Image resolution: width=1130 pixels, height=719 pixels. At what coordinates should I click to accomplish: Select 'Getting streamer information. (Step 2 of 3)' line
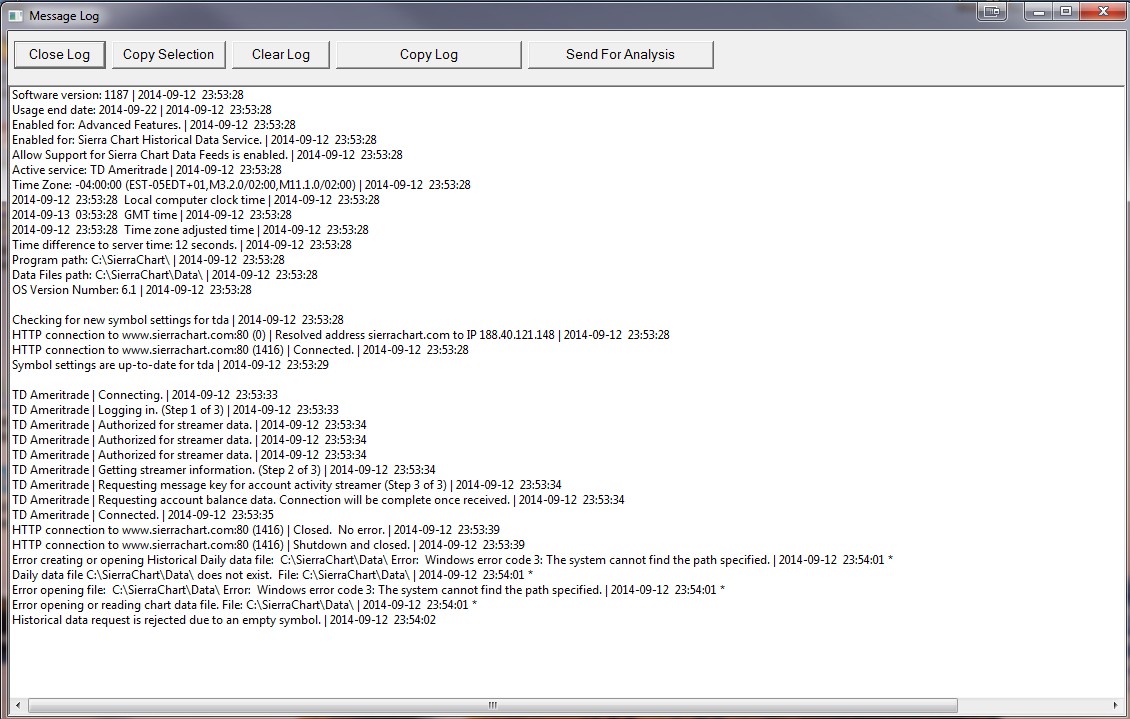pyautogui.click(x=223, y=471)
